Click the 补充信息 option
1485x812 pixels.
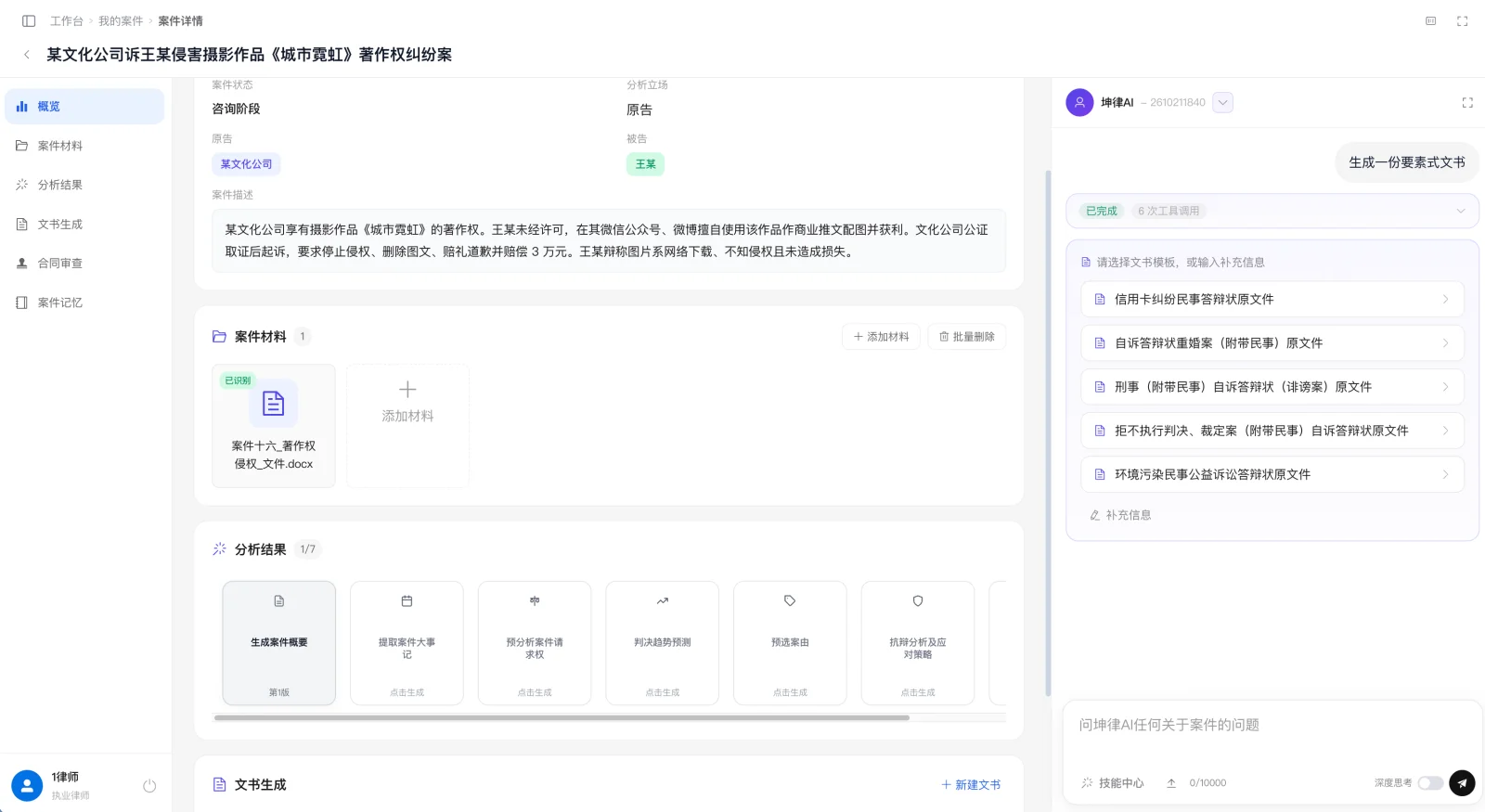coord(1120,515)
